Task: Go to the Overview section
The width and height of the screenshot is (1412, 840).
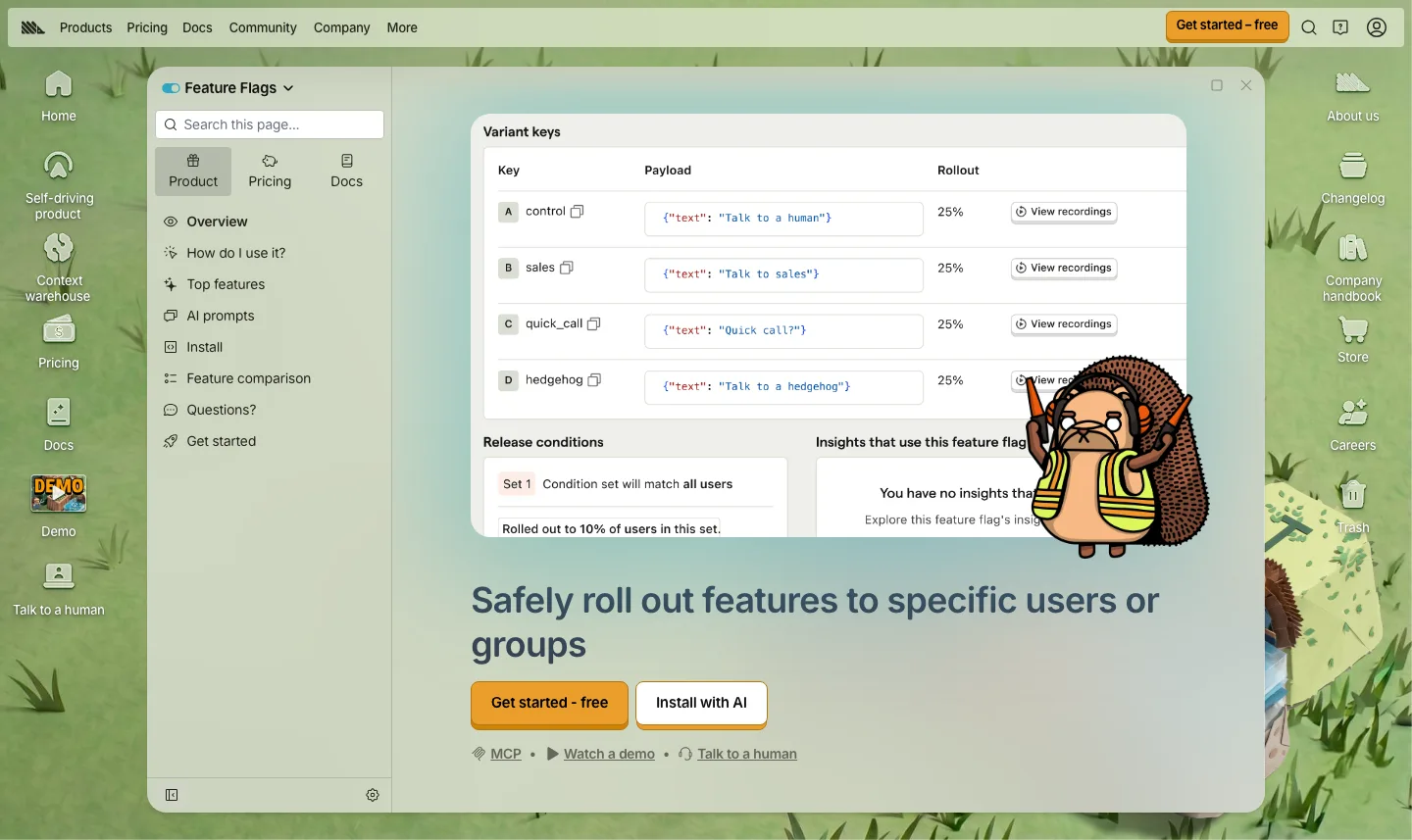Action: point(270,222)
